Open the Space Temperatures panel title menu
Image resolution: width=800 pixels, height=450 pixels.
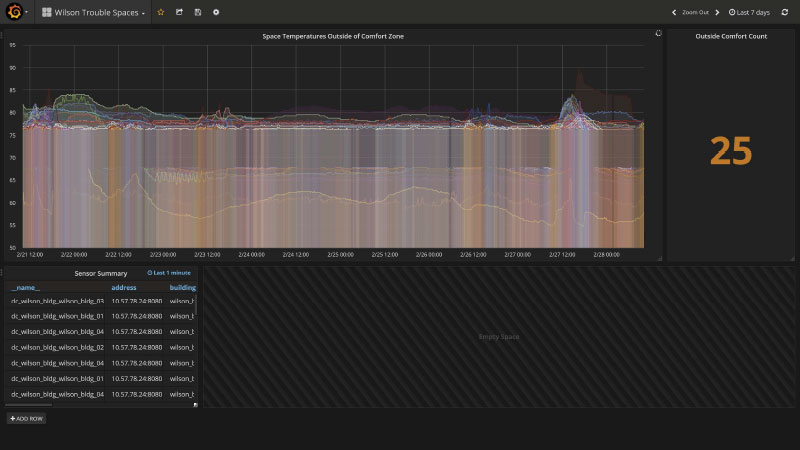click(333, 36)
